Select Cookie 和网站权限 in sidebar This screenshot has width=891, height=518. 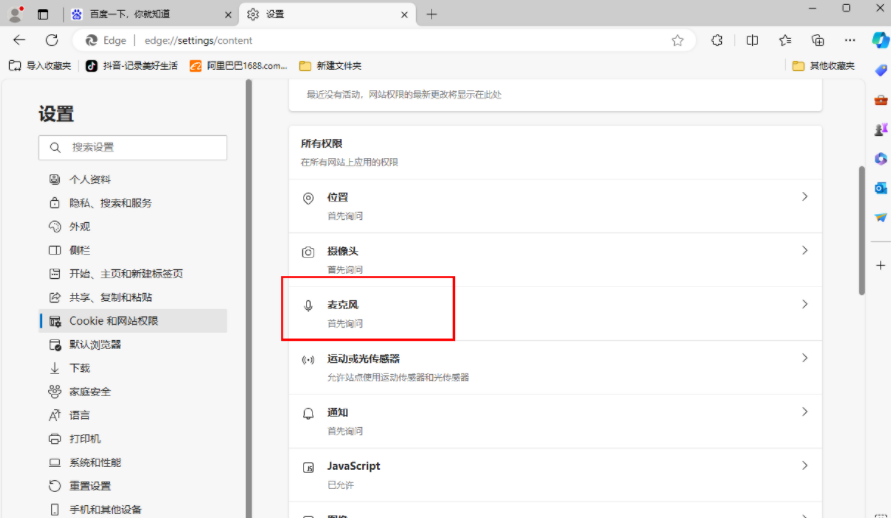pyautogui.click(x=133, y=321)
